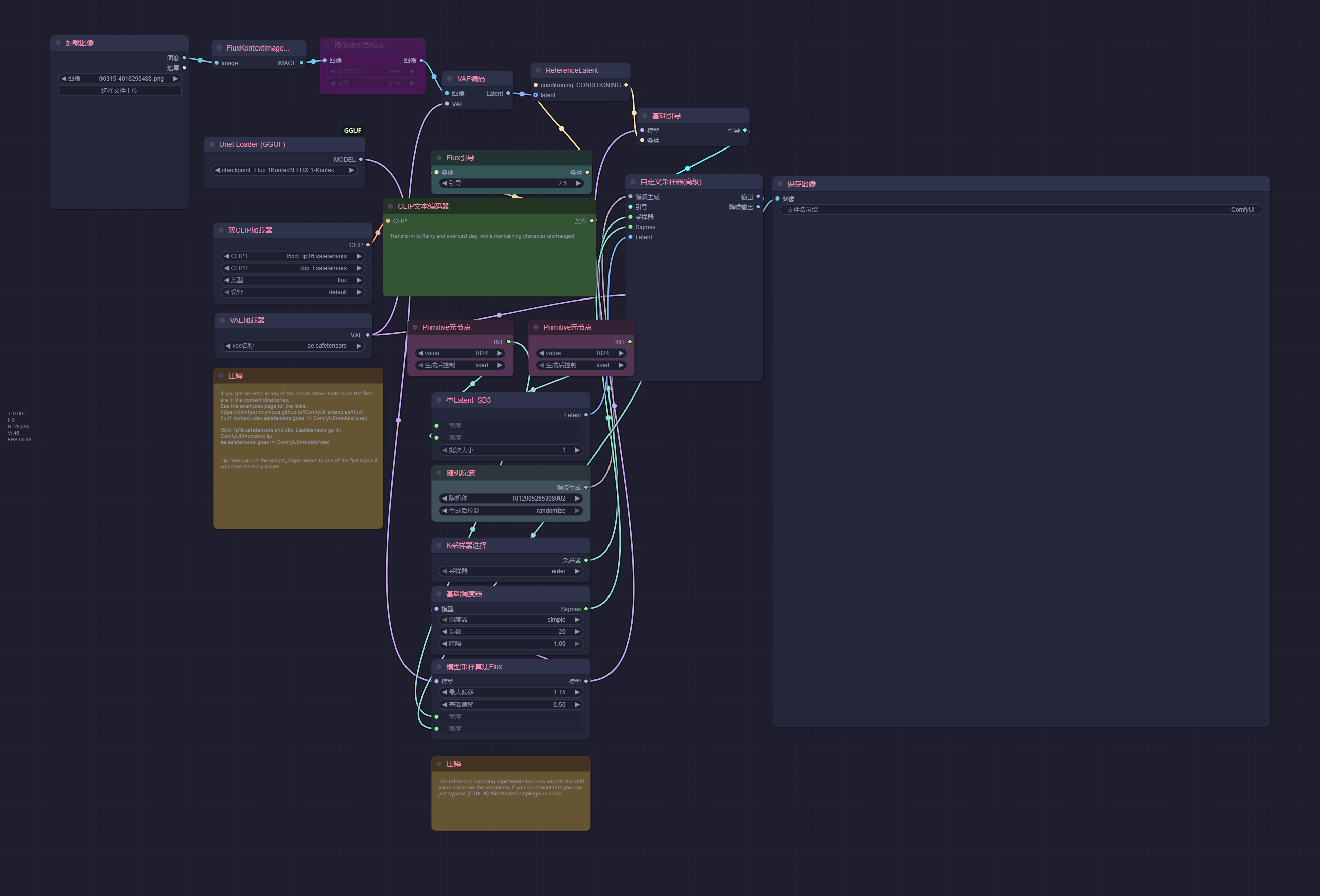The width and height of the screenshot is (1320, 896).
Task: Click the ComfyUI 文件名前缀 input field
Action: (x=1021, y=209)
